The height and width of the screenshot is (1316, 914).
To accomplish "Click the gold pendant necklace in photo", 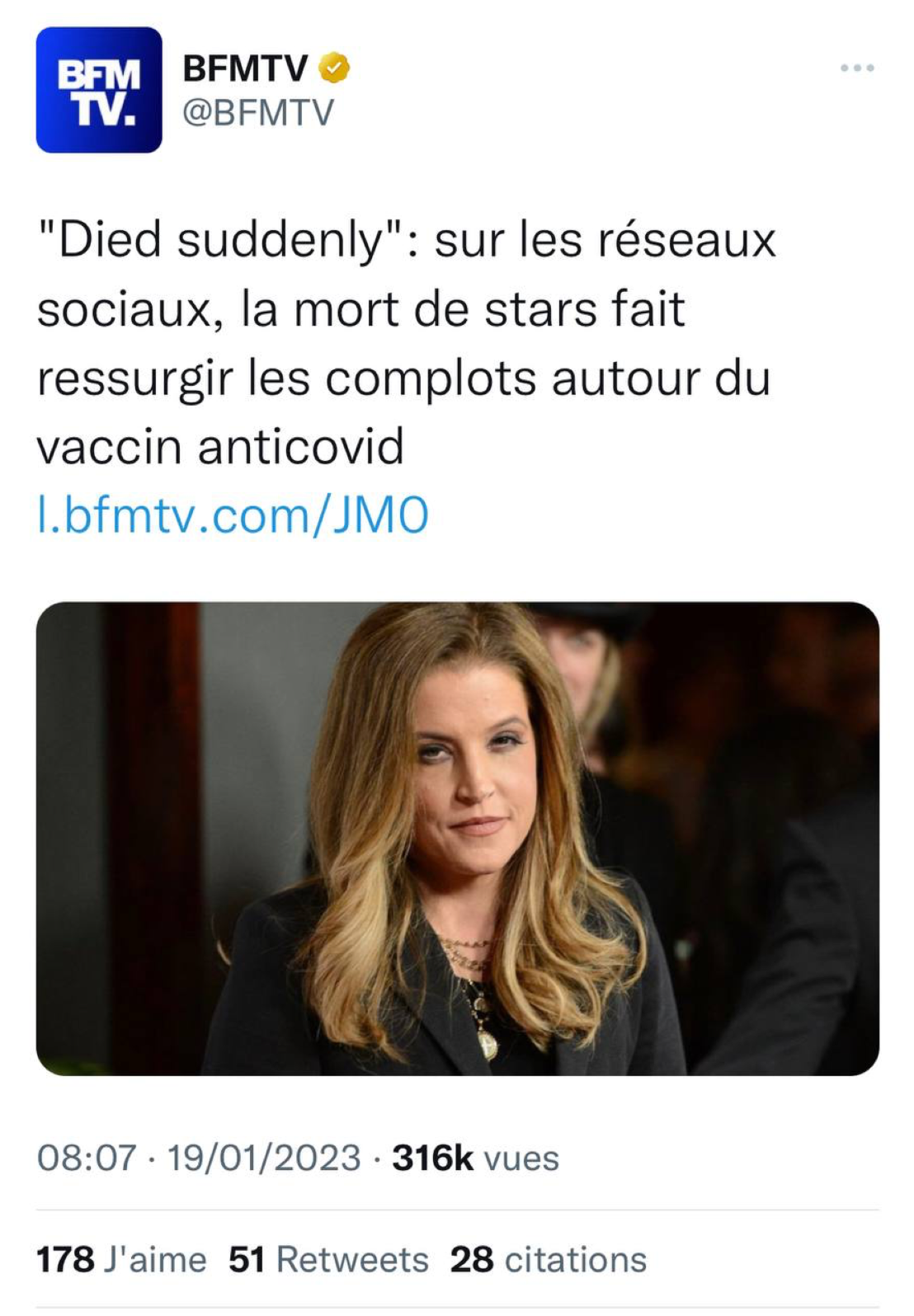I will [488, 1043].
